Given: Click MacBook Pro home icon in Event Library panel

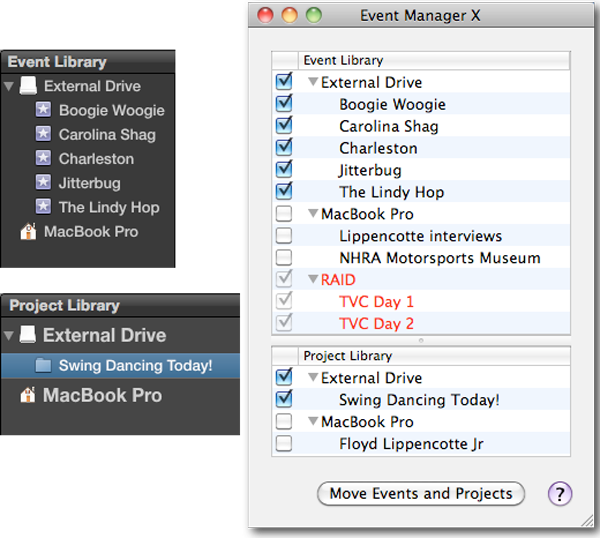Looking at the screenshot, I should tap(28, 231).
